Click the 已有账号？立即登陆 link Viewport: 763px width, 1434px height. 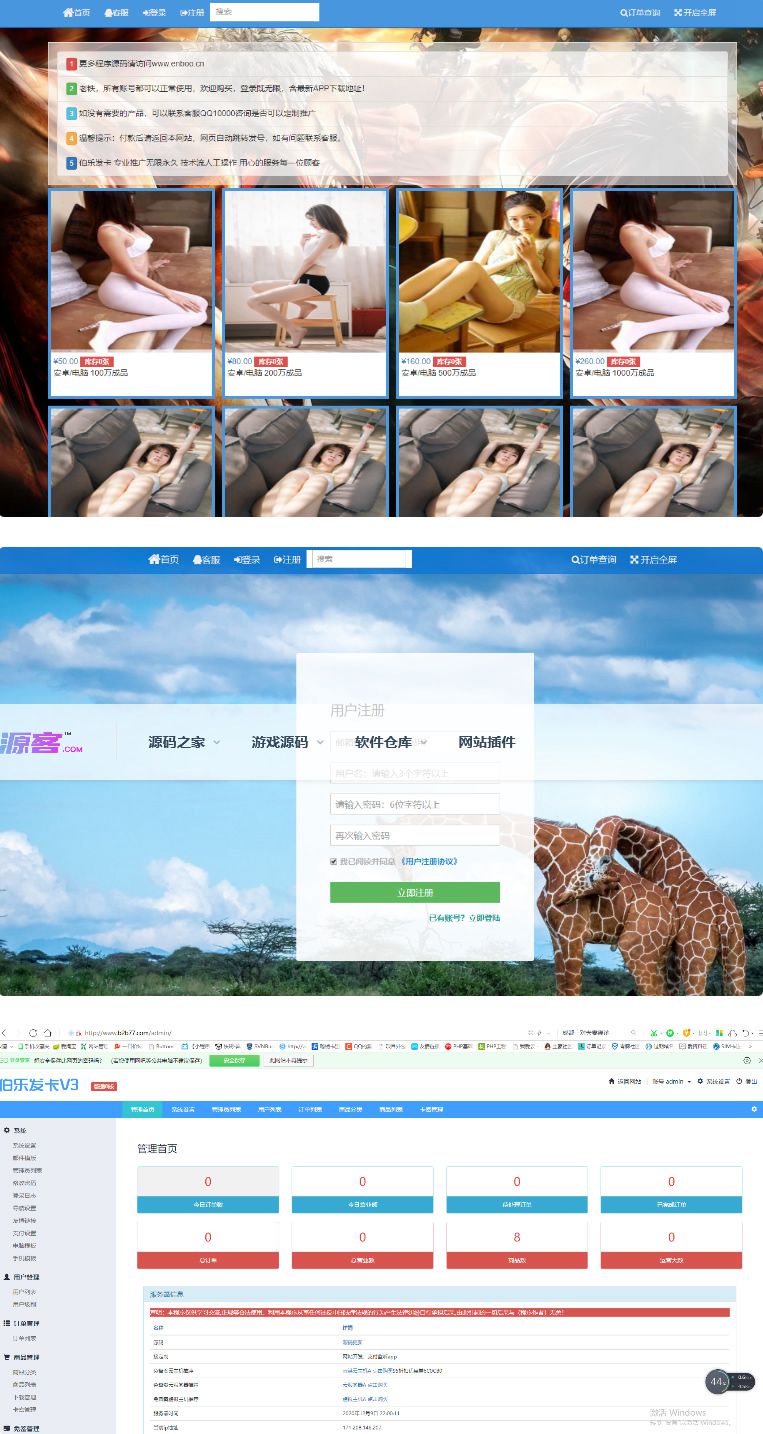464,918
